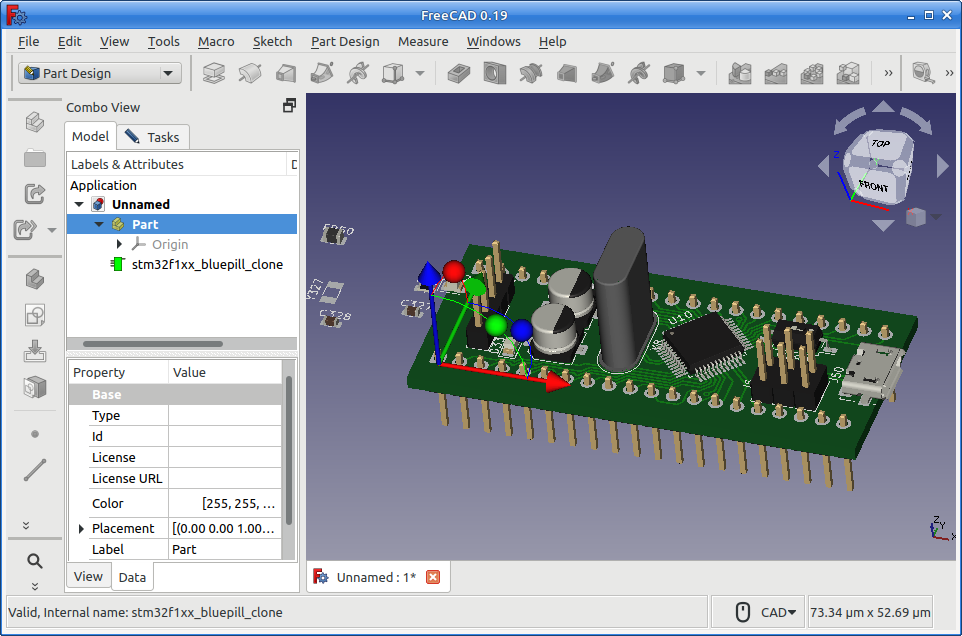Screen dimensions: 962x636
Task: Close the Unnamed : 1* document tab
Action: click(x=433, y=577)
